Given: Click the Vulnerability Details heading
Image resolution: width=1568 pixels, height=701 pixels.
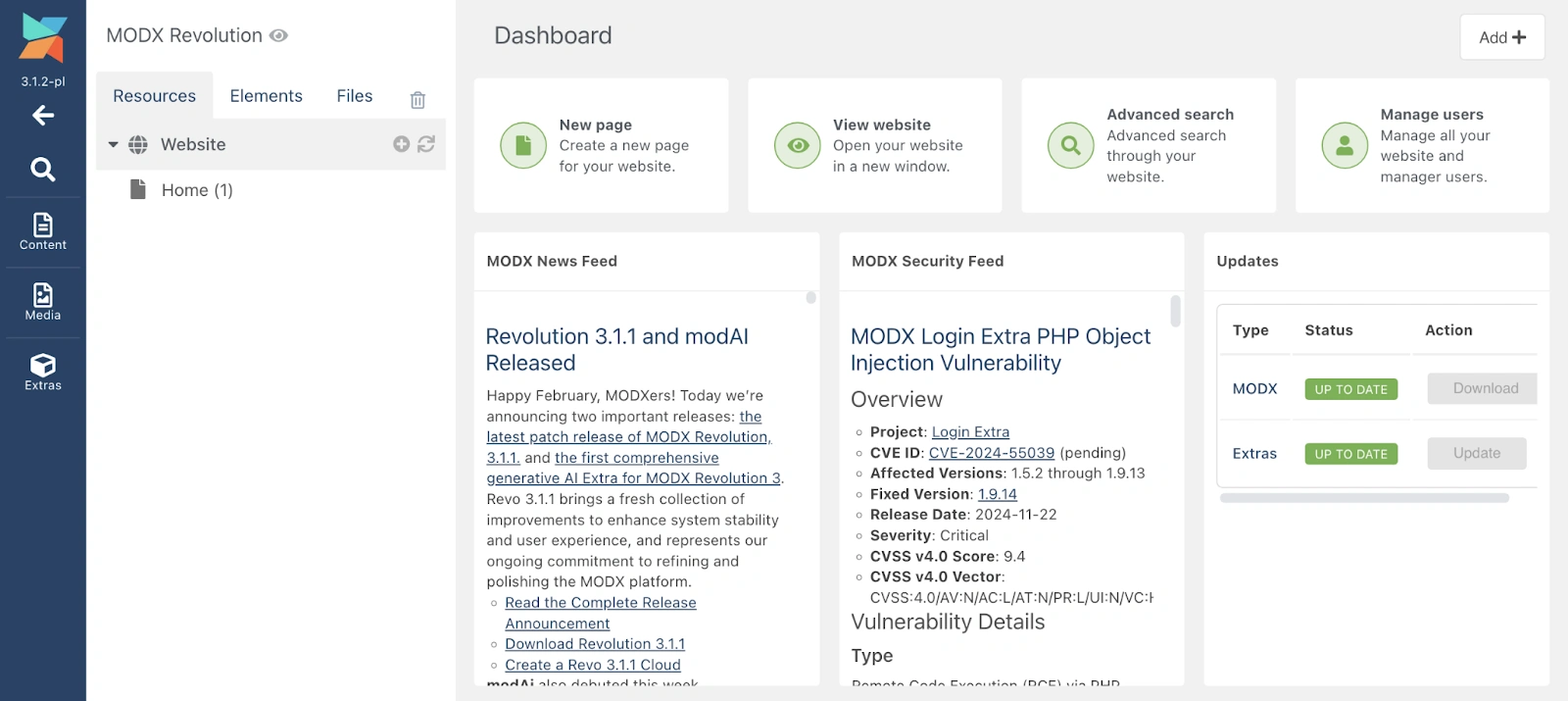Looking at the screenshot, I should 948,623.
